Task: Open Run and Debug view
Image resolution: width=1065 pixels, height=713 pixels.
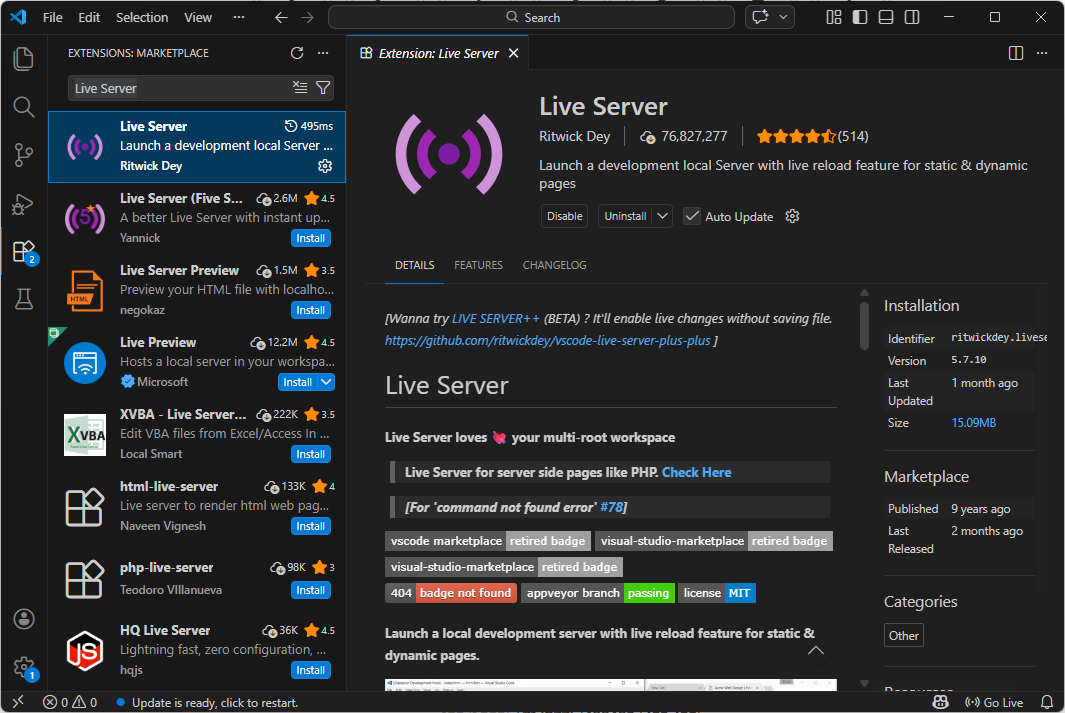Action: tap(23, 203)
